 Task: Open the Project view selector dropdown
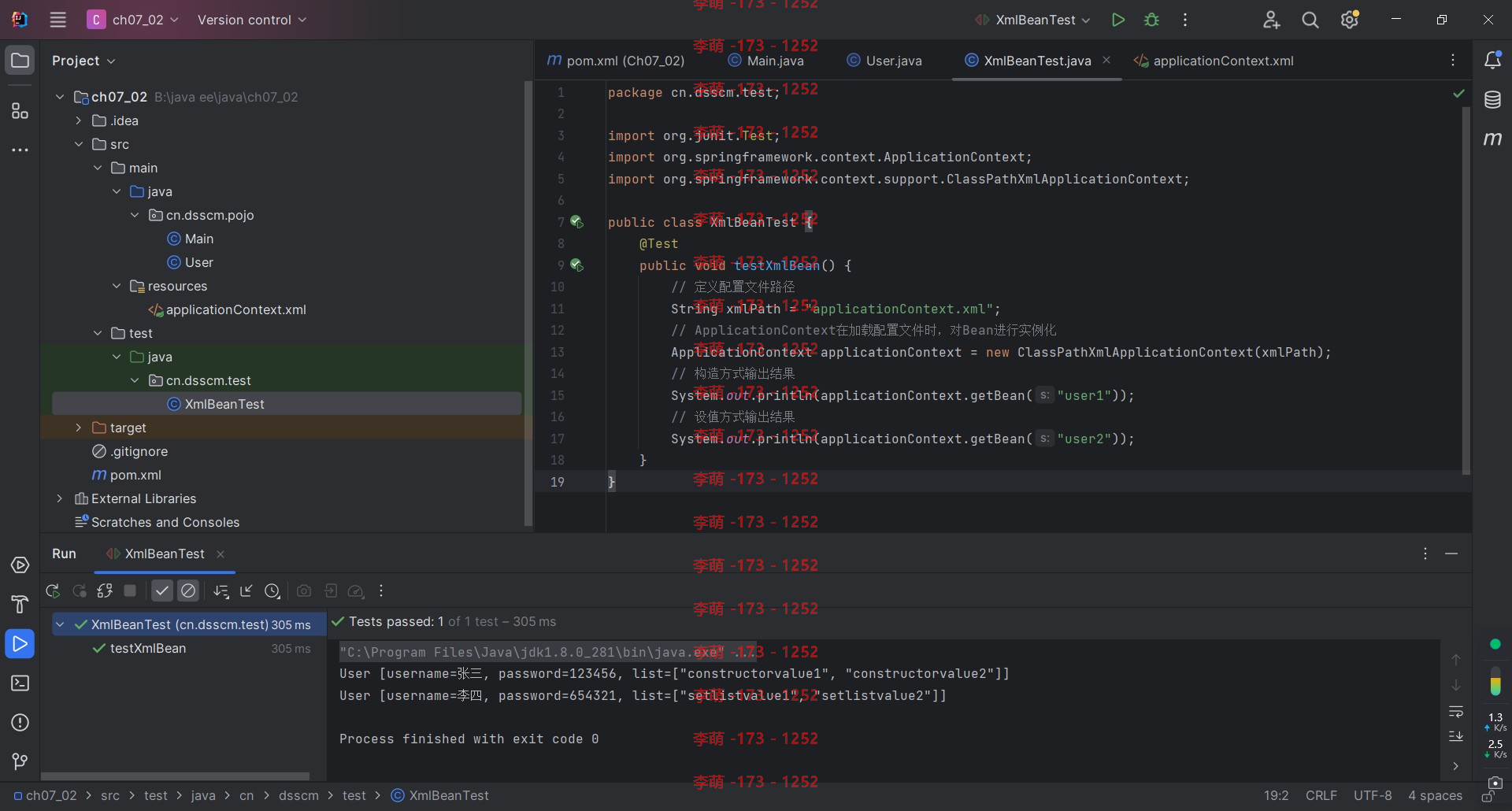click(x=83, y=61)
